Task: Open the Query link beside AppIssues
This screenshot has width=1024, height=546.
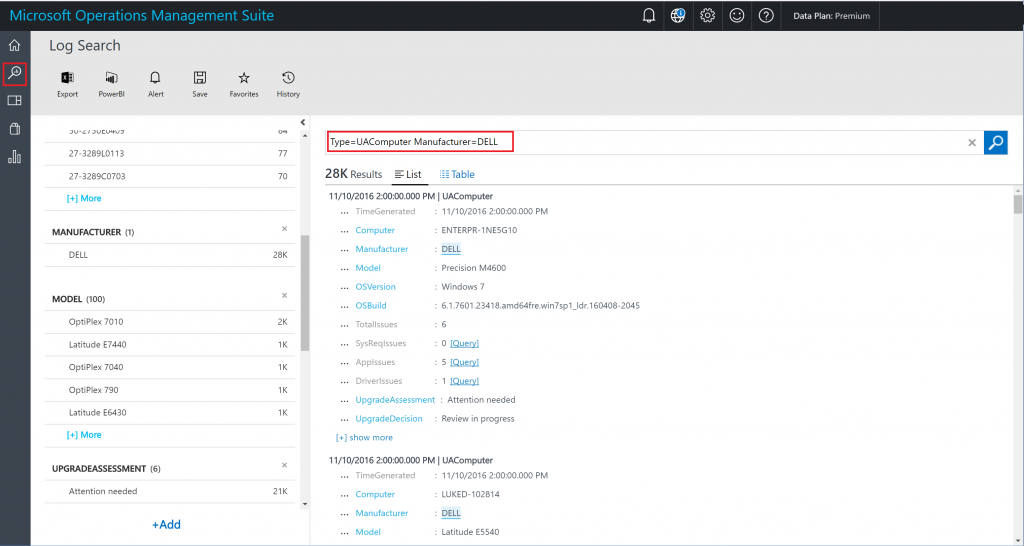Action: tap(464, 362)
